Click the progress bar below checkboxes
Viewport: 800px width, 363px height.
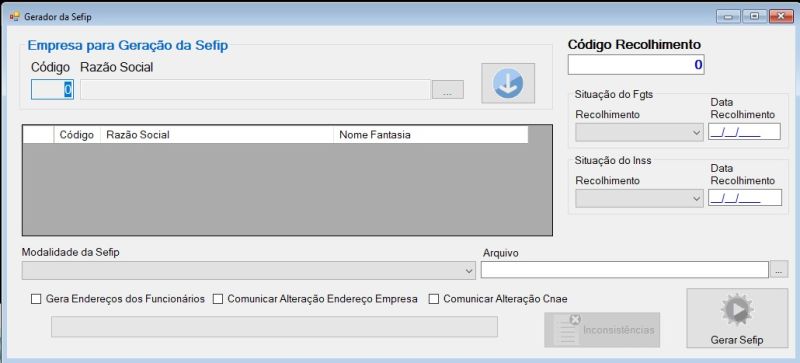coord(274,327)
